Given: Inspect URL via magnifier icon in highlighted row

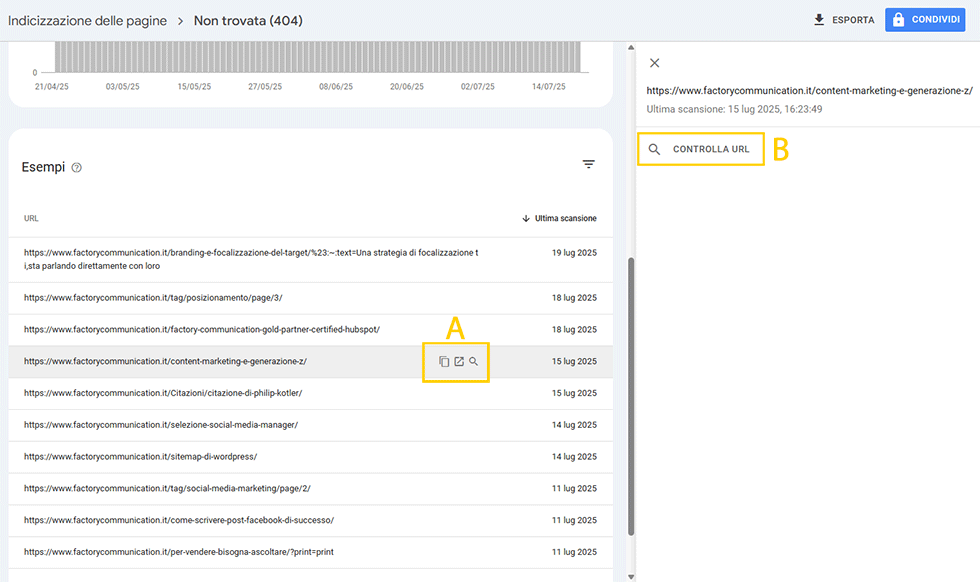Looking at the screenshot, I should point(474,361).
